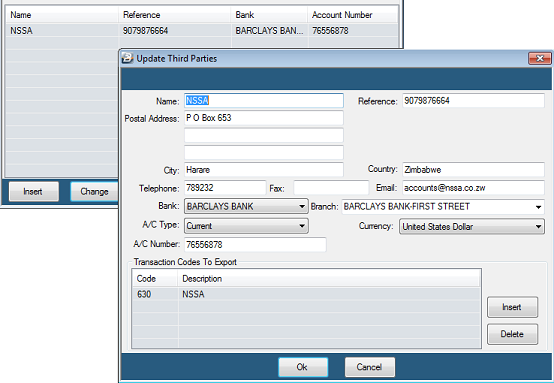The image size is (554, 383).
Task: Click Change in the background third parties window
Action: 94,192
